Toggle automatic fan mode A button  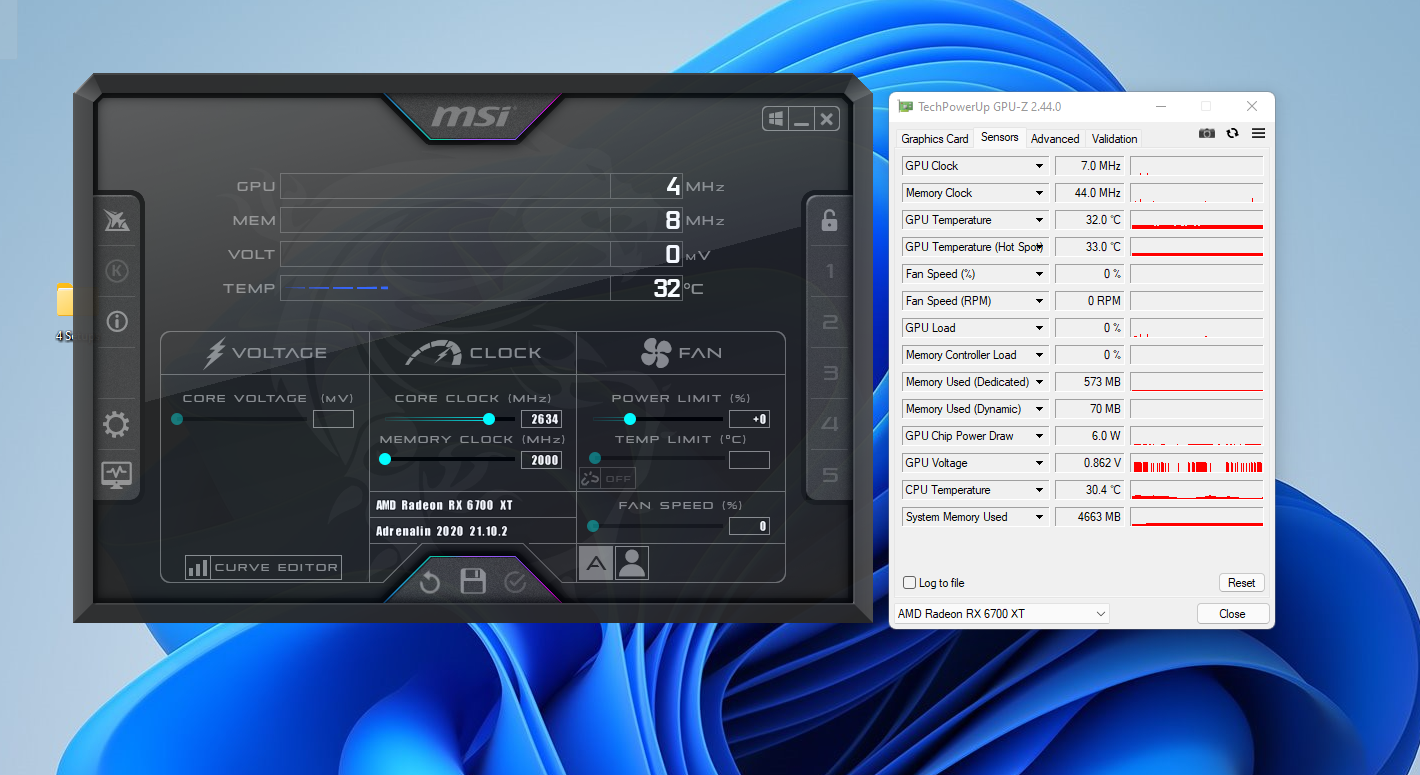pos(595,563)
